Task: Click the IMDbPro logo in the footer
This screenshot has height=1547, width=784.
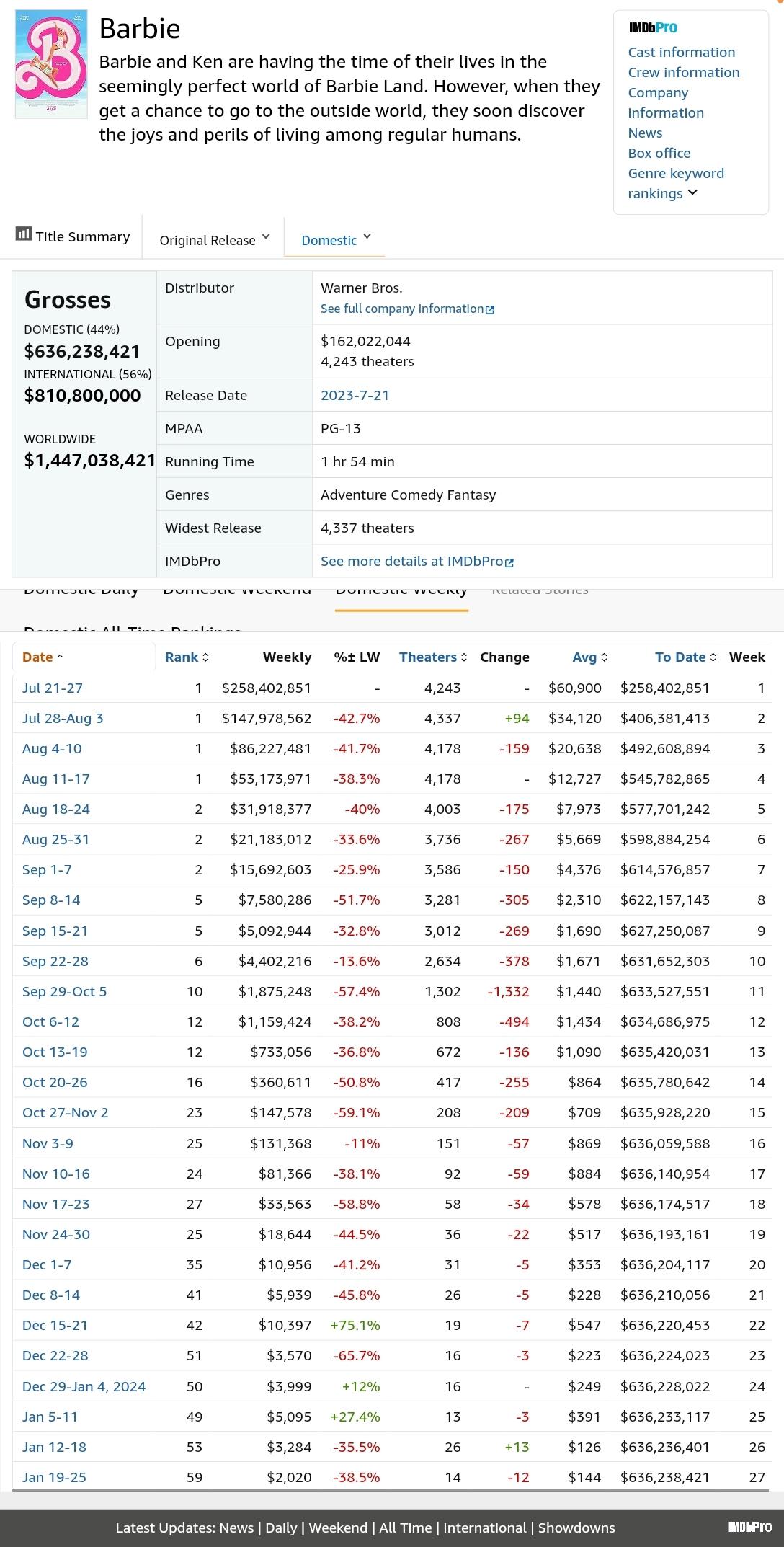Action: click(749, 1527)
